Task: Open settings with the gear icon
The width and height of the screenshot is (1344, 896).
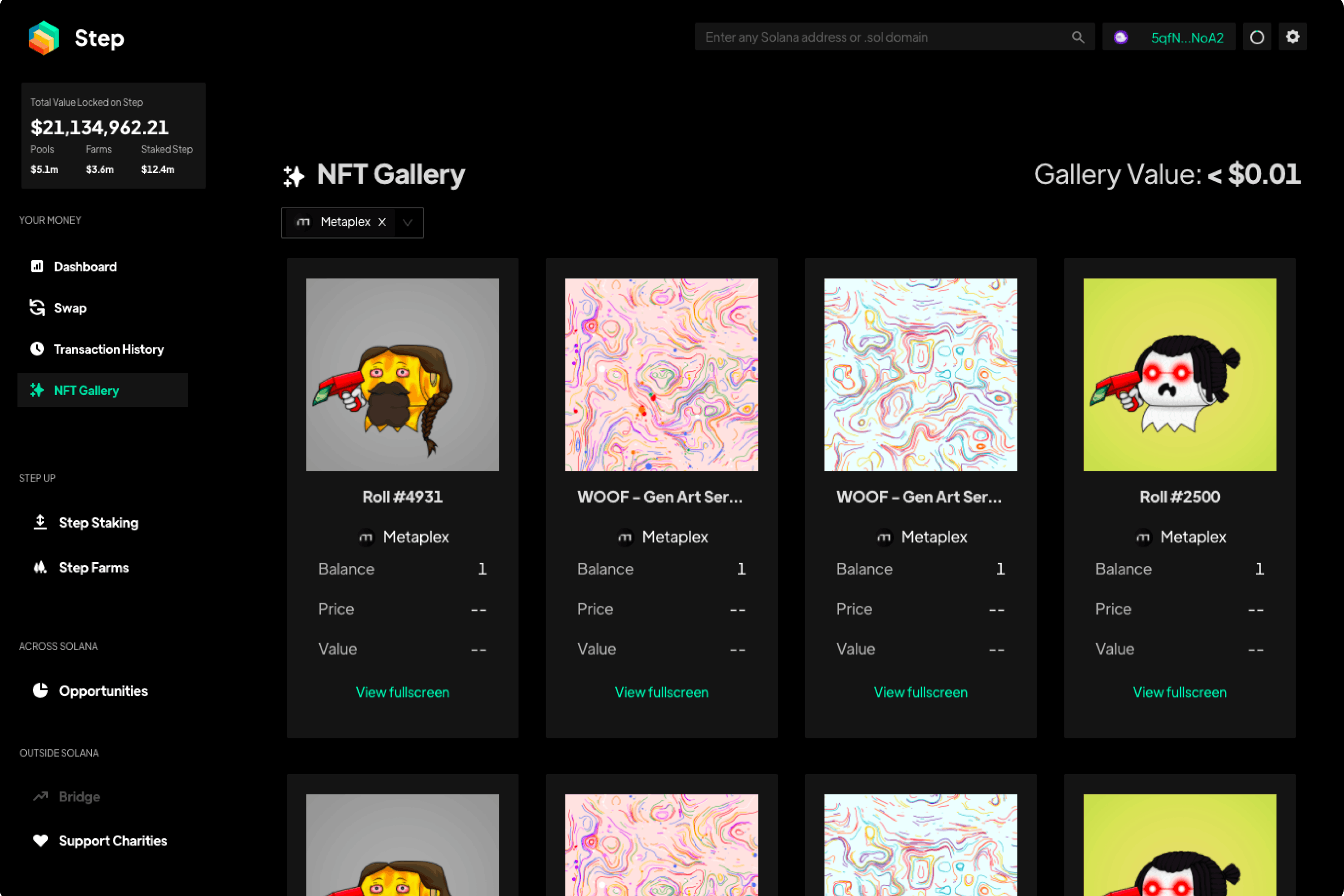Action: [x=1292, y=37]
